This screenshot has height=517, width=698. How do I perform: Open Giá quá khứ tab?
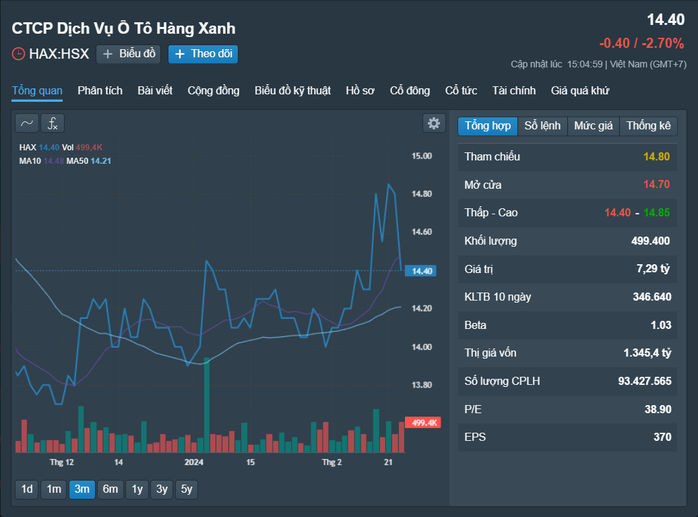pos(580,90)
